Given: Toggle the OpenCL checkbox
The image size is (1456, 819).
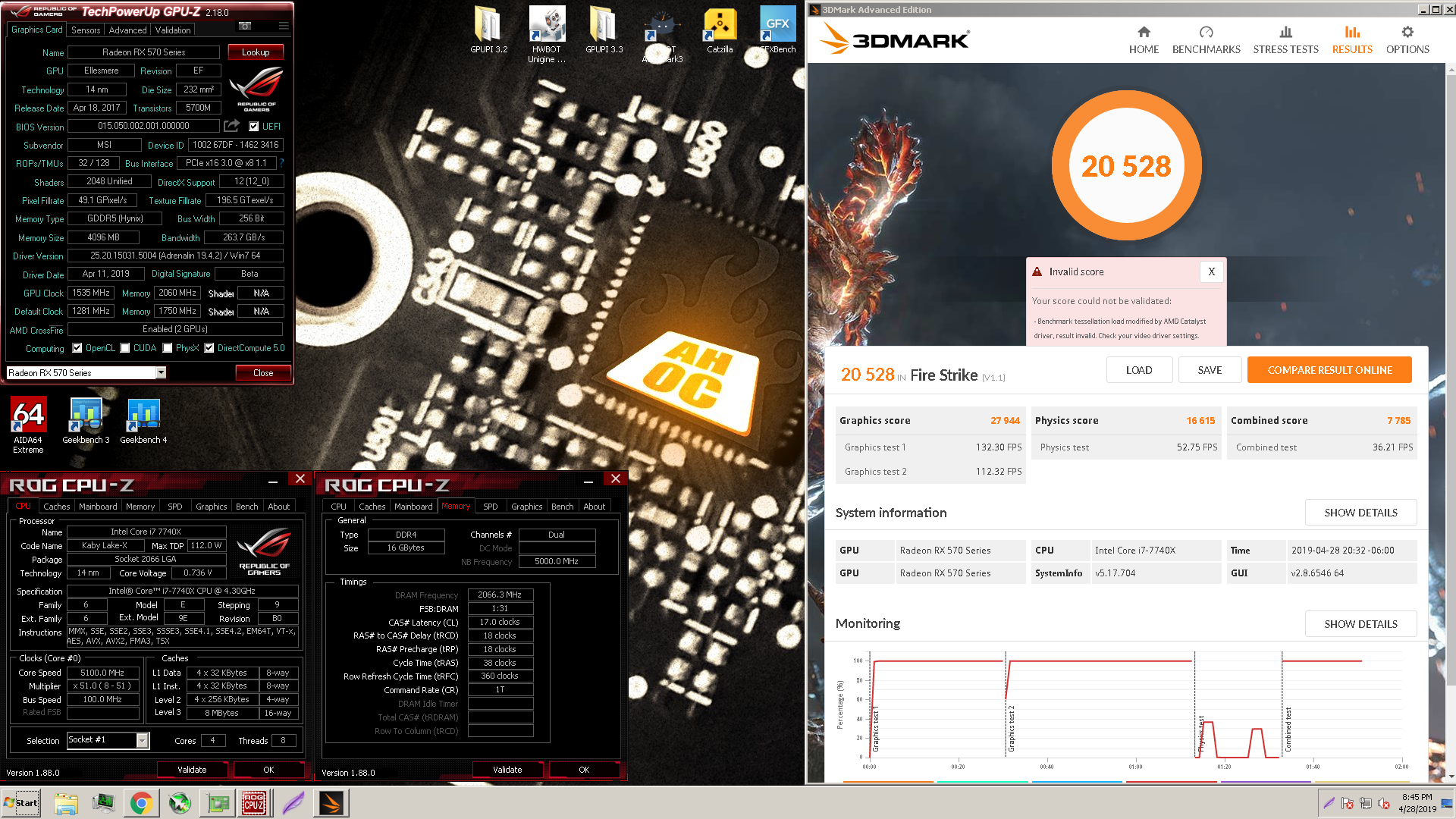Looking at the screenshot, I should coord(77,348).
